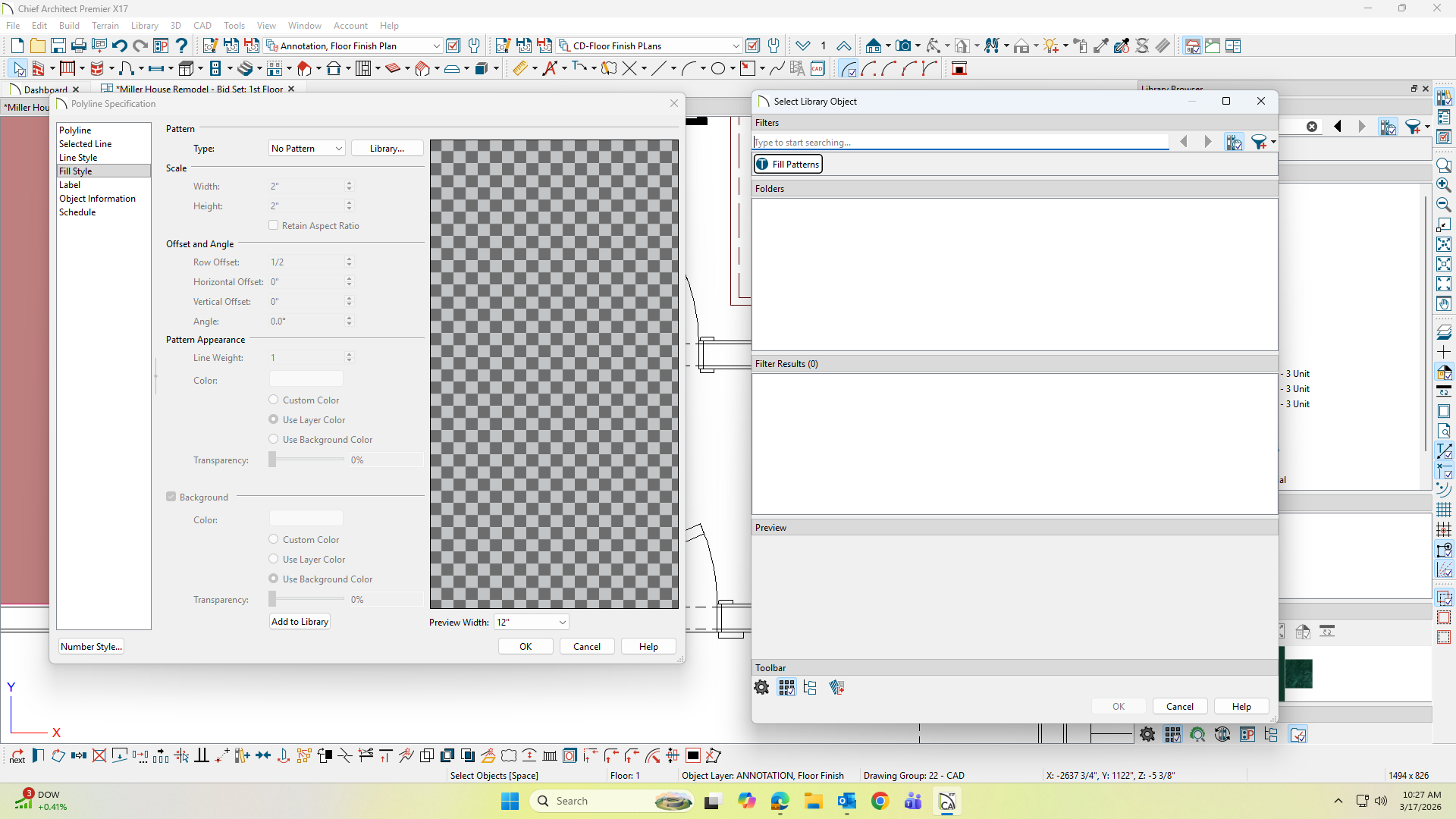The image size is (1456, 819).
Task: Open the Terrain menu
Action: pos(105,26)
